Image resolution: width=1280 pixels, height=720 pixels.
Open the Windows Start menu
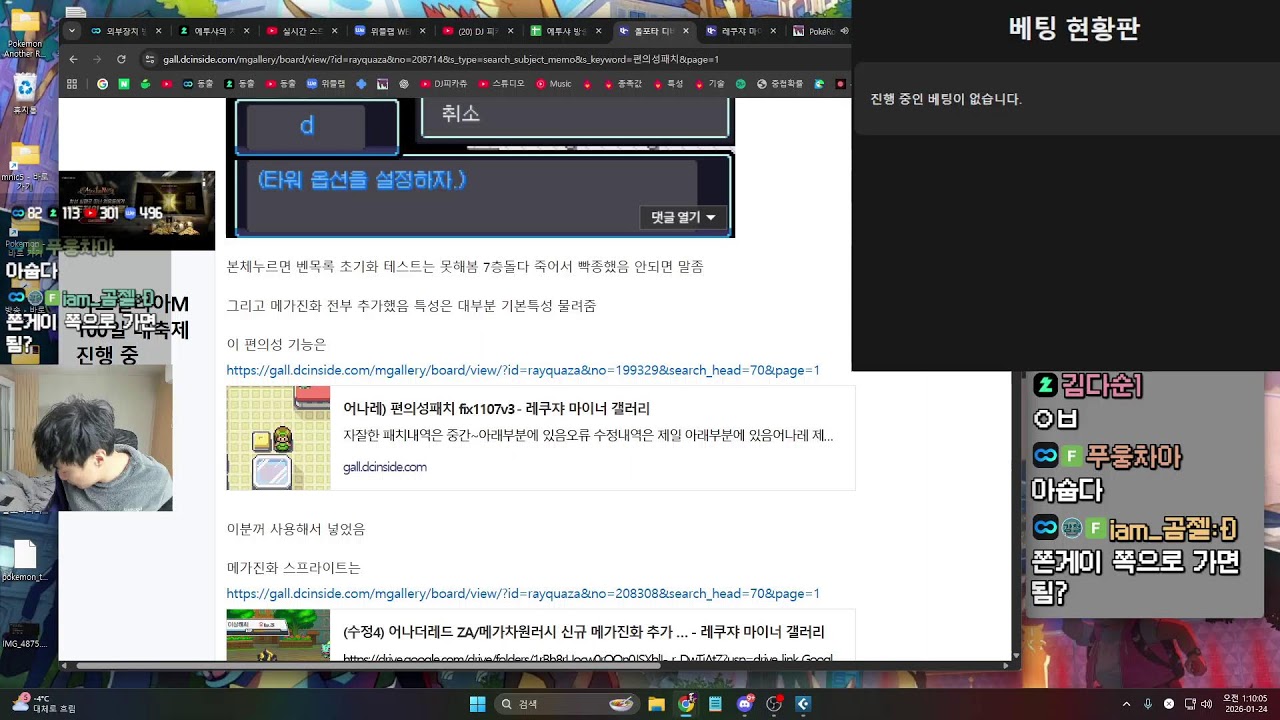(x=477, y=704)
